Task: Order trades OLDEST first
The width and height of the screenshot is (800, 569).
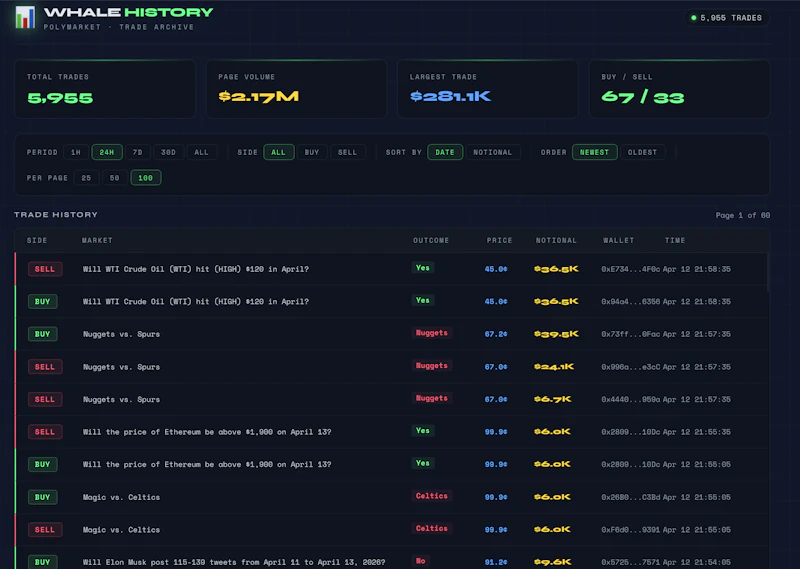Action: pyautogui.click(x=642, y=152)
